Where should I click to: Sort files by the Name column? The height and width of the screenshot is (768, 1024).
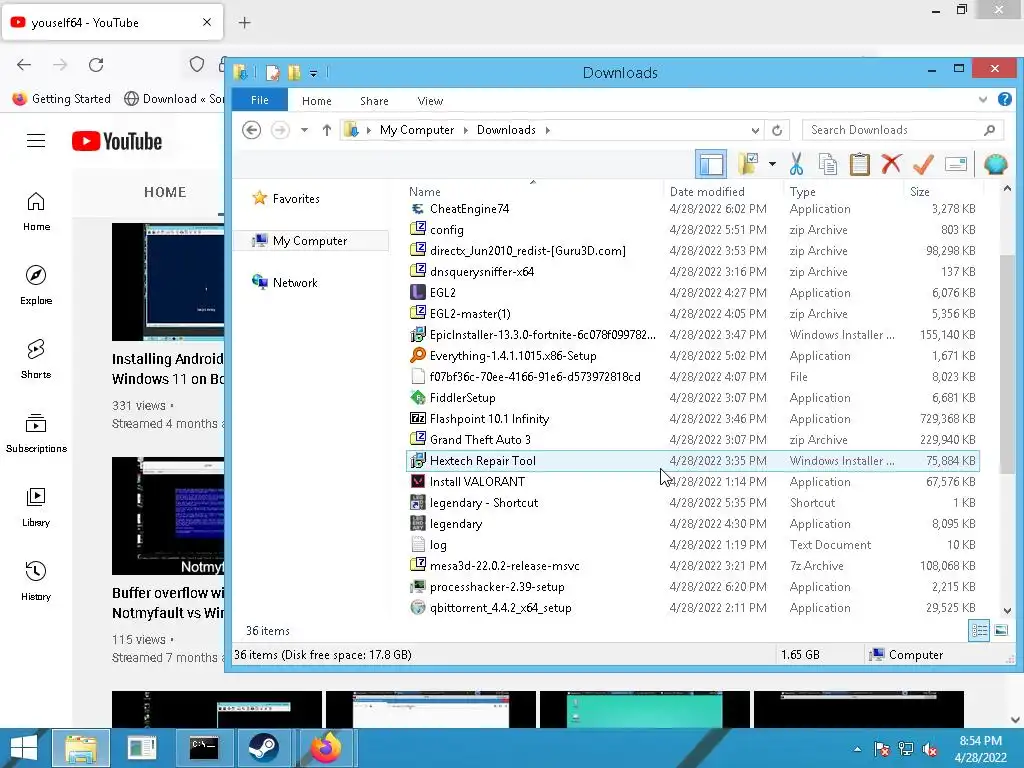(533, 191)
